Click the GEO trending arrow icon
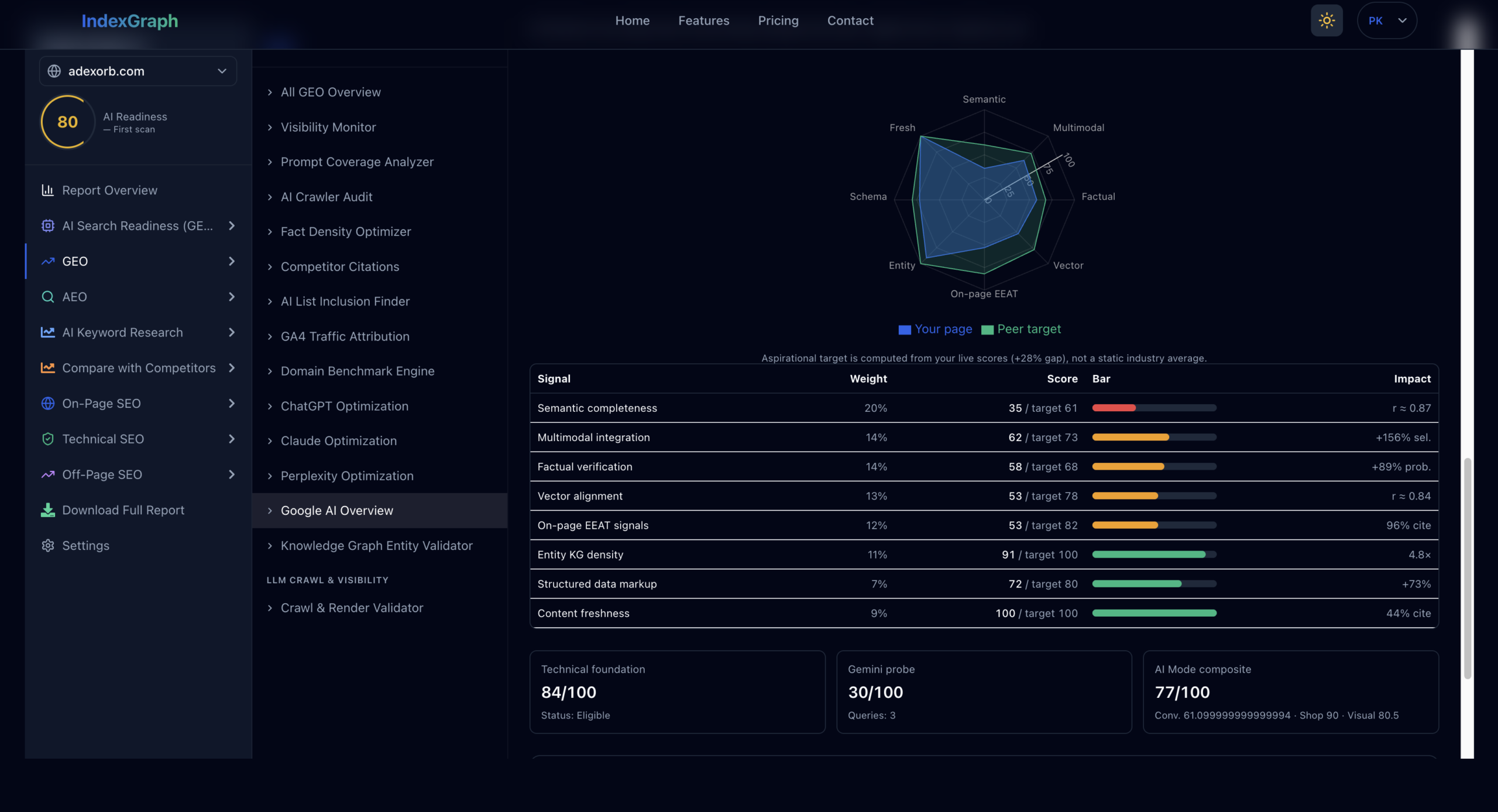The height and width of the screenshot is (812, 1498). 47,262
